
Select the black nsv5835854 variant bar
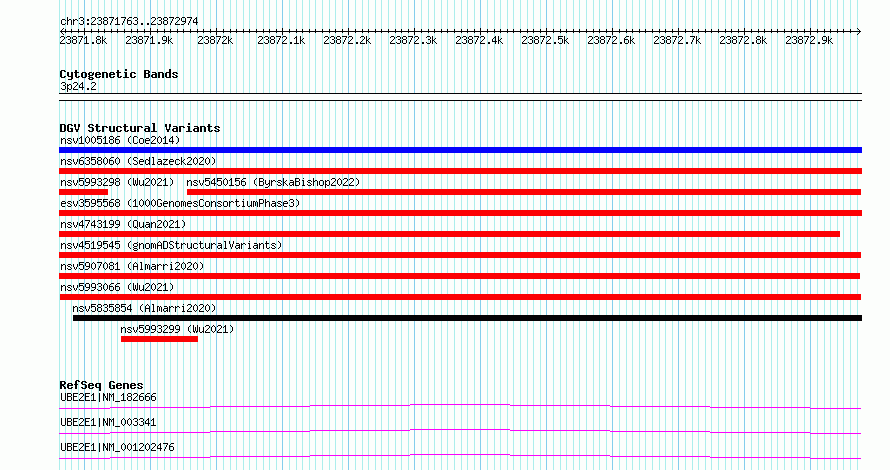(467, 318)
